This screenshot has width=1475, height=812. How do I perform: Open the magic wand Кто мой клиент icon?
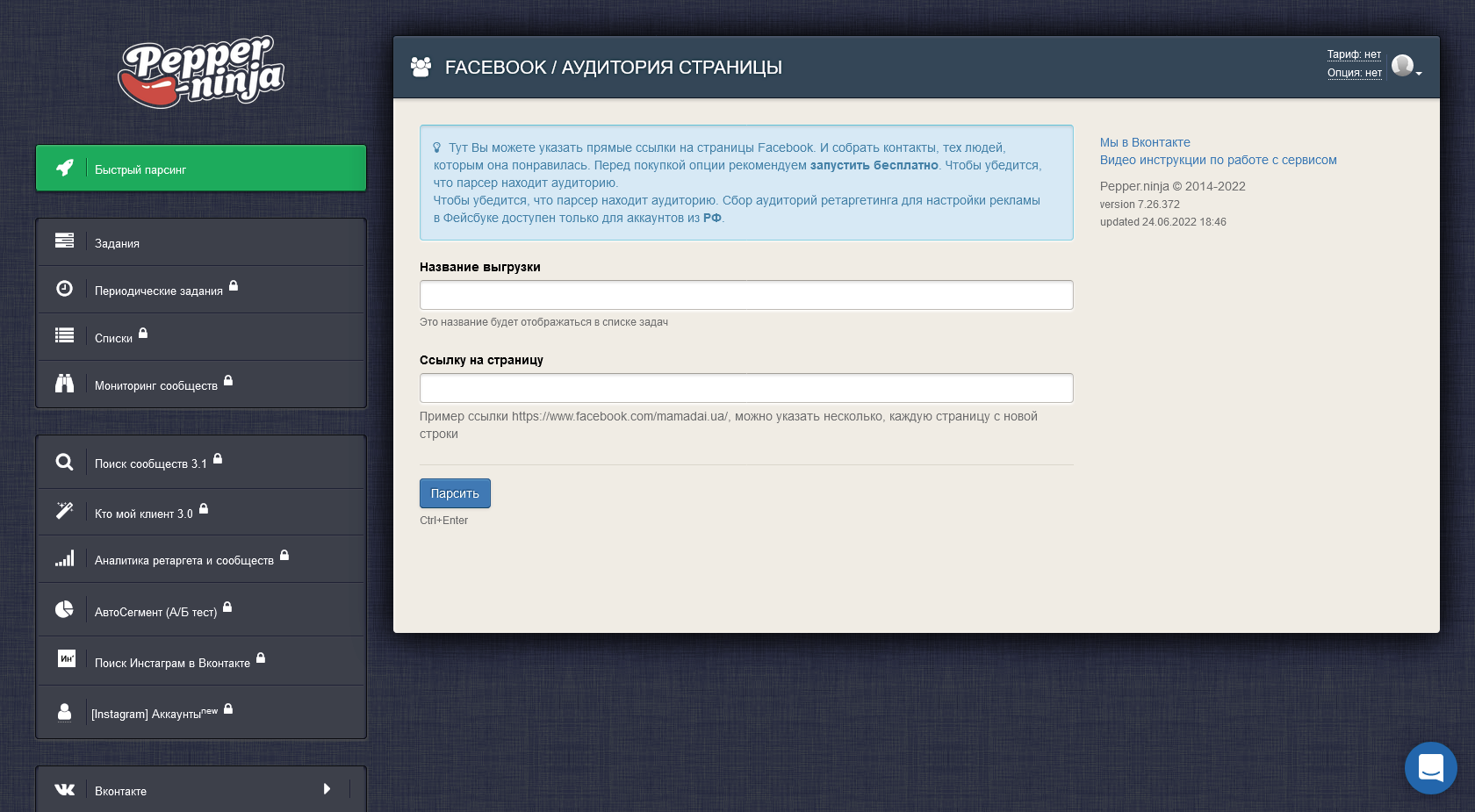point(64,511)
